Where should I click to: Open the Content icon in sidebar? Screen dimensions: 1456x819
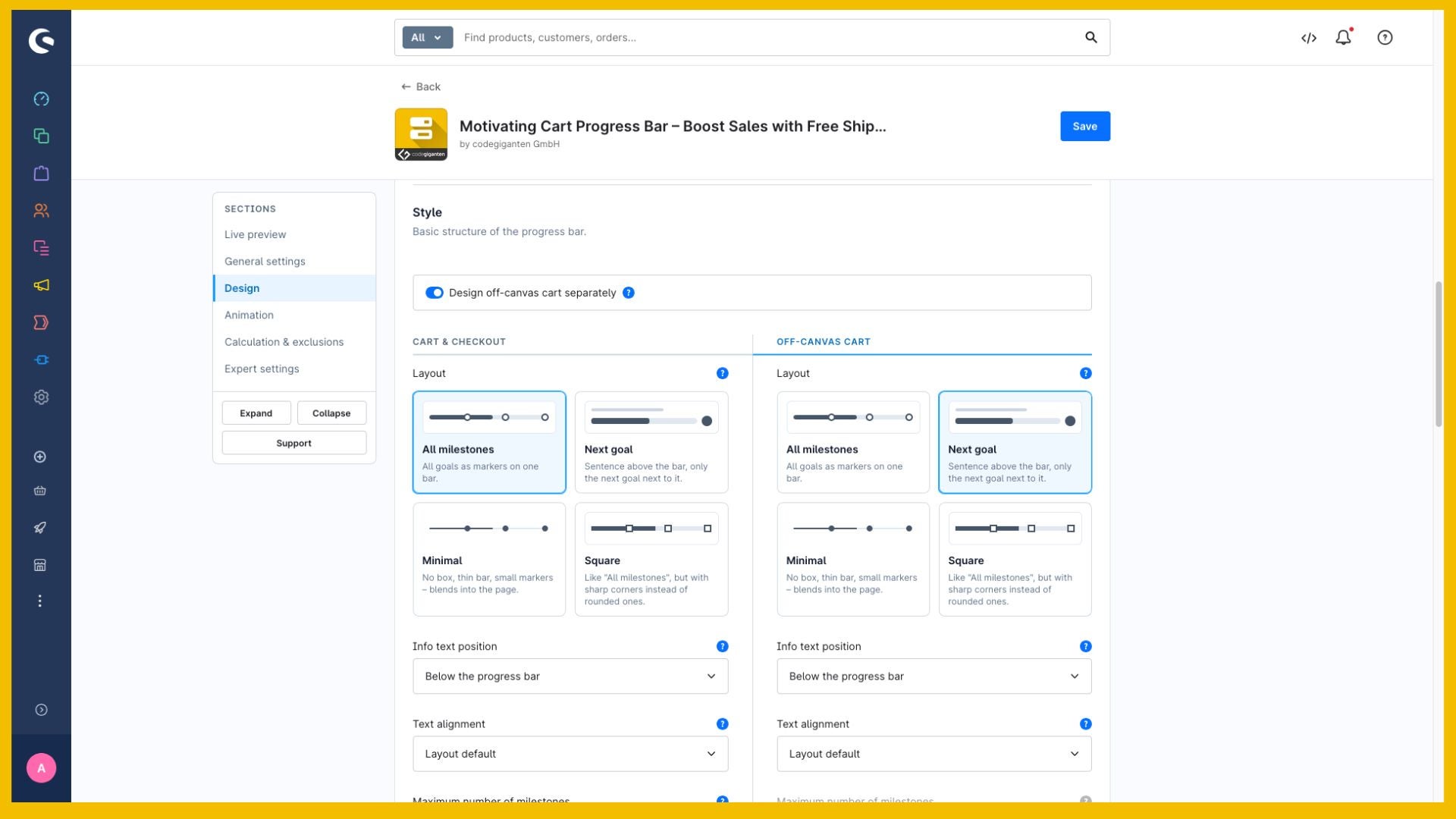(41, 248)
